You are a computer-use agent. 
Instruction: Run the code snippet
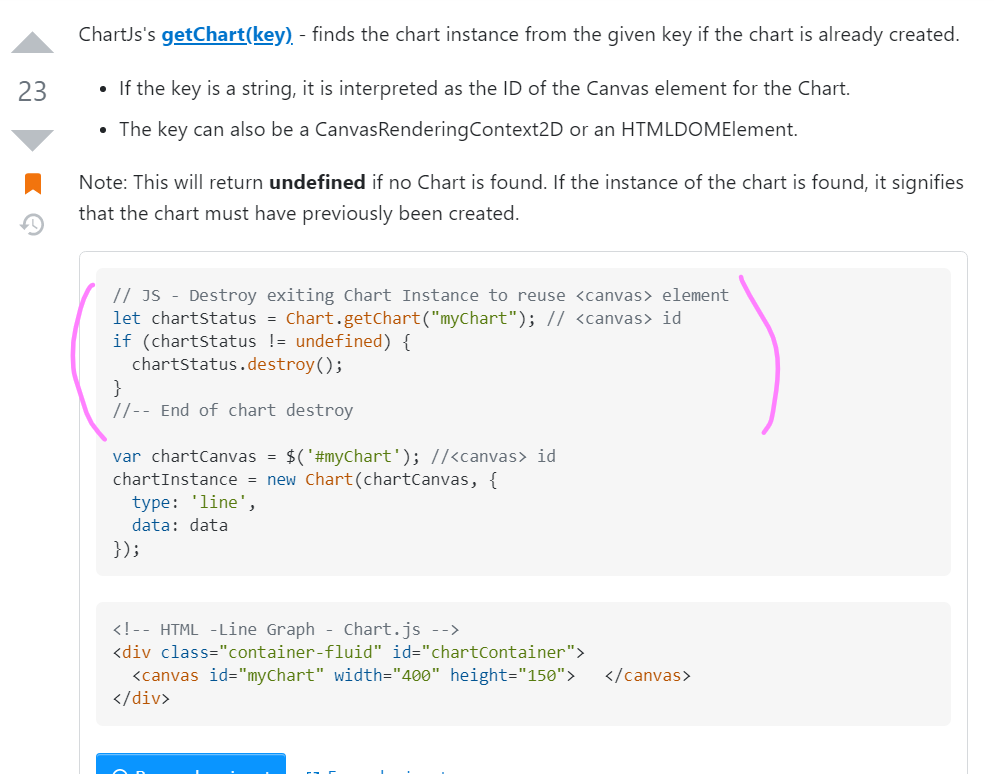(190, 770)
